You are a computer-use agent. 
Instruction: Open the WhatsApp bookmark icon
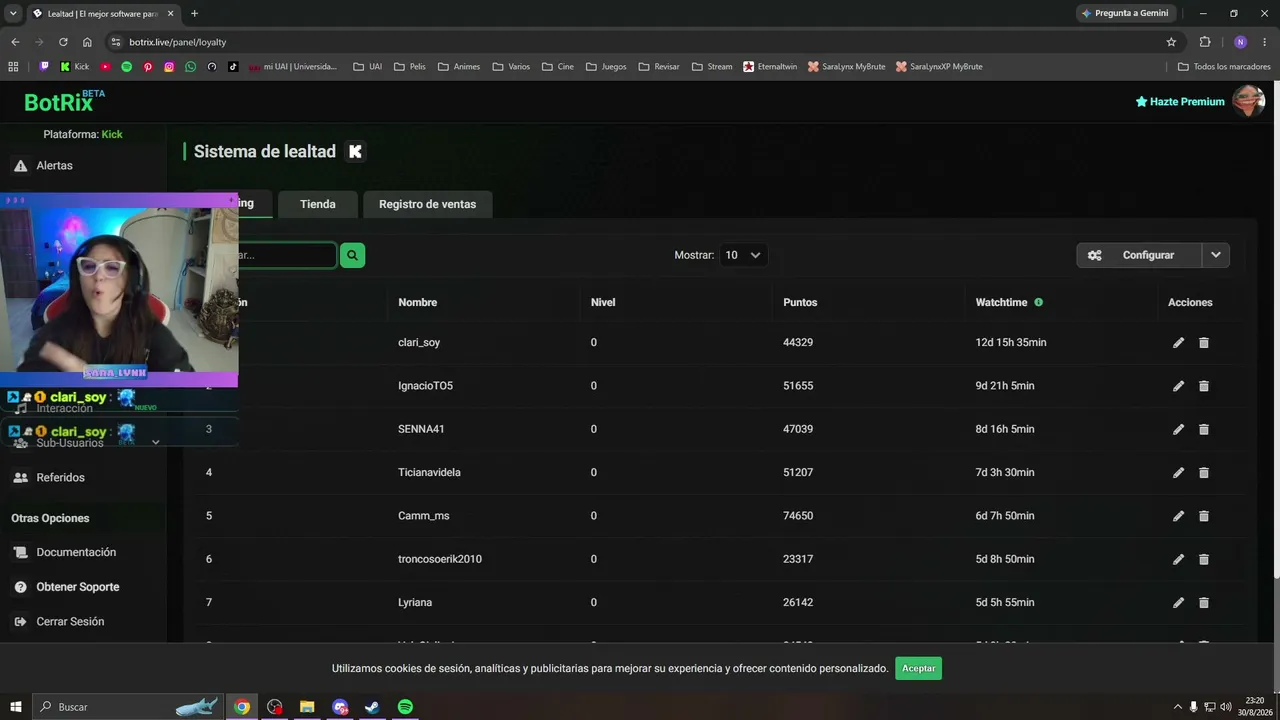coord(190,67)
